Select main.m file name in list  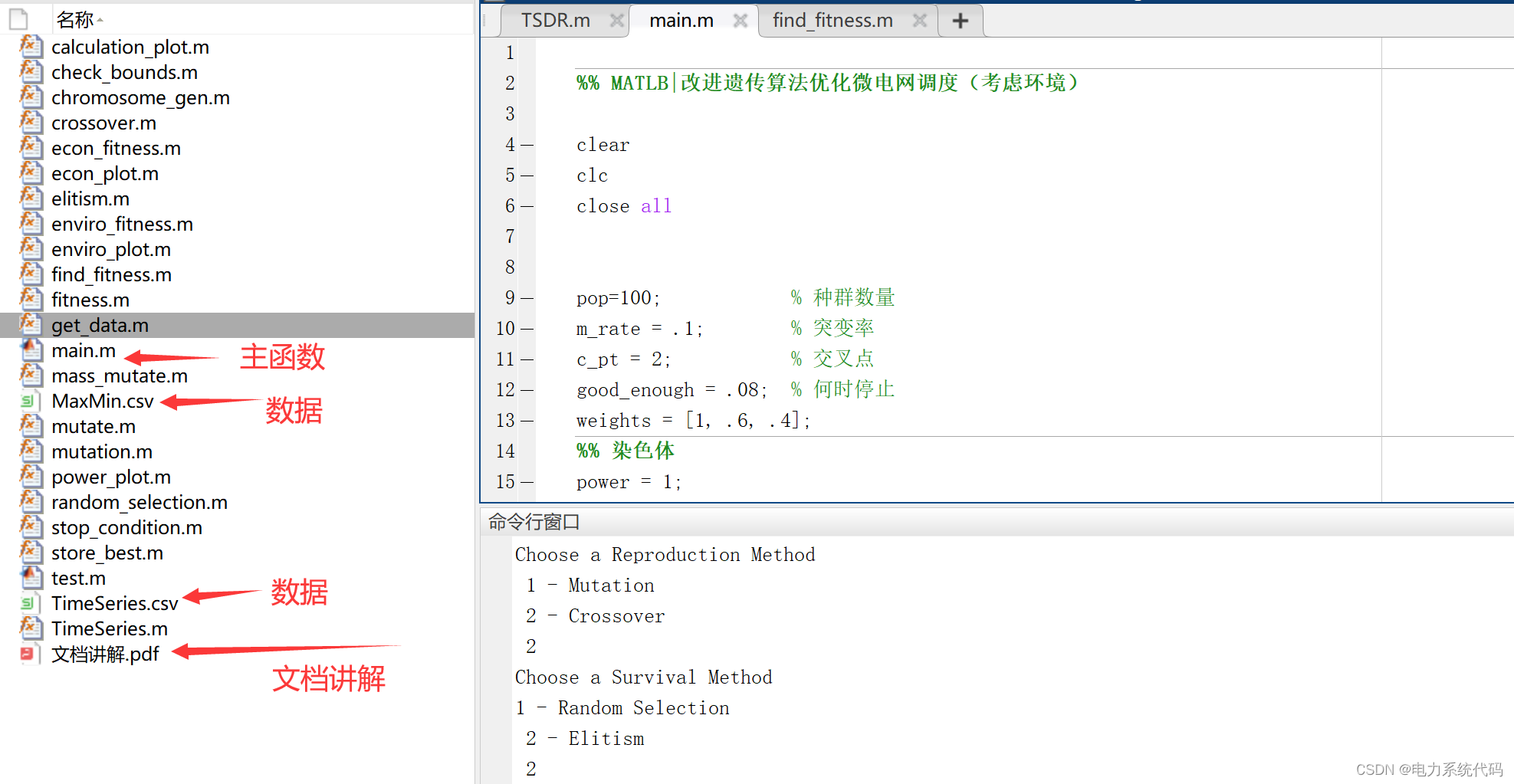point(84,350)
